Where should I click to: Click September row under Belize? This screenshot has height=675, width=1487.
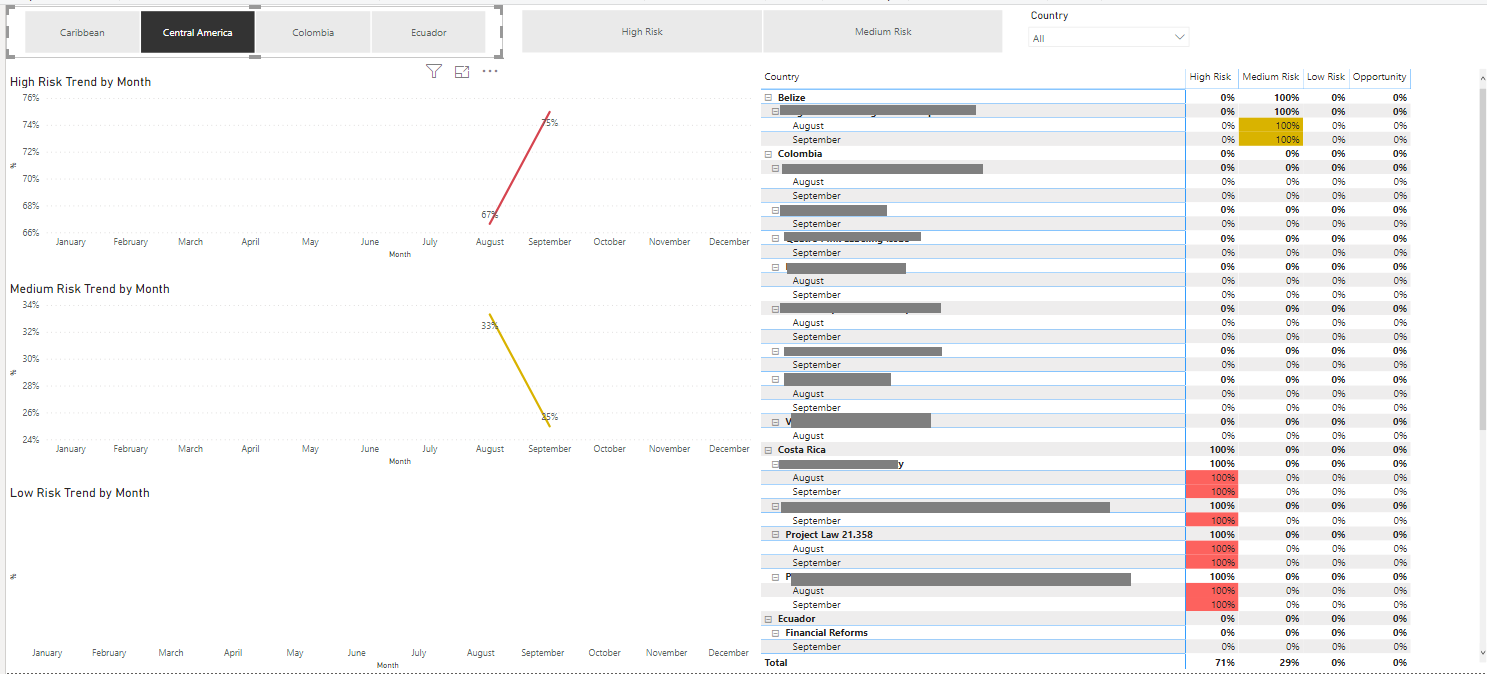point(816,140)
